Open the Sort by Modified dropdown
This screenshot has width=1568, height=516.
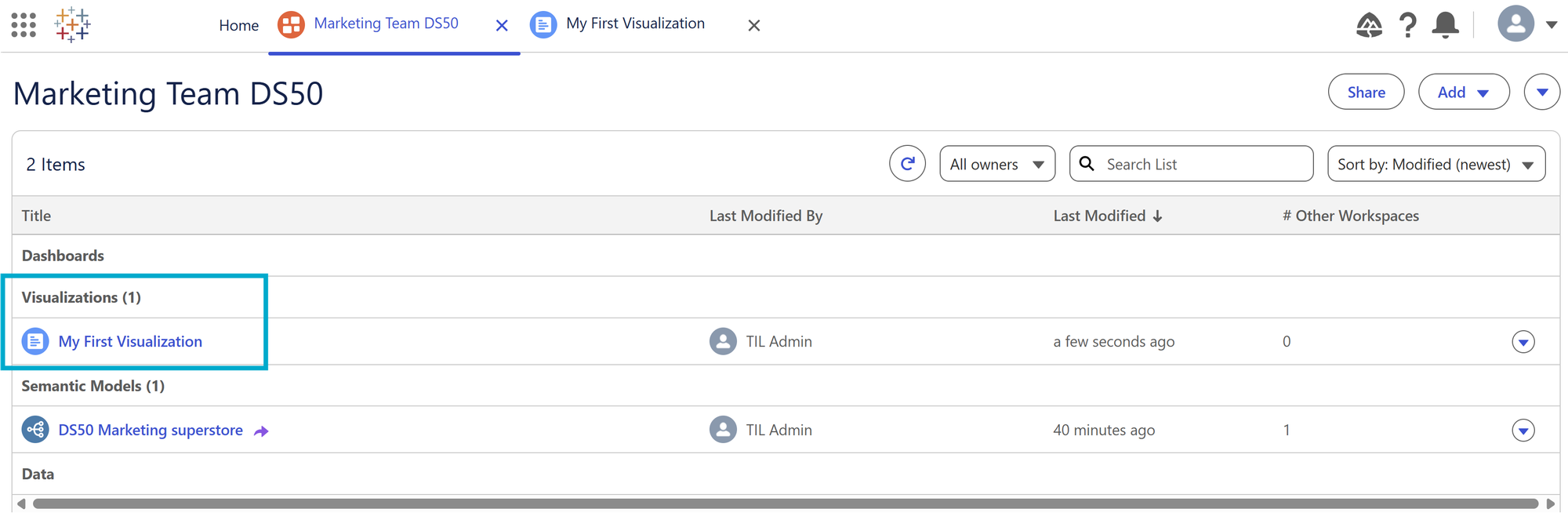1436,164
